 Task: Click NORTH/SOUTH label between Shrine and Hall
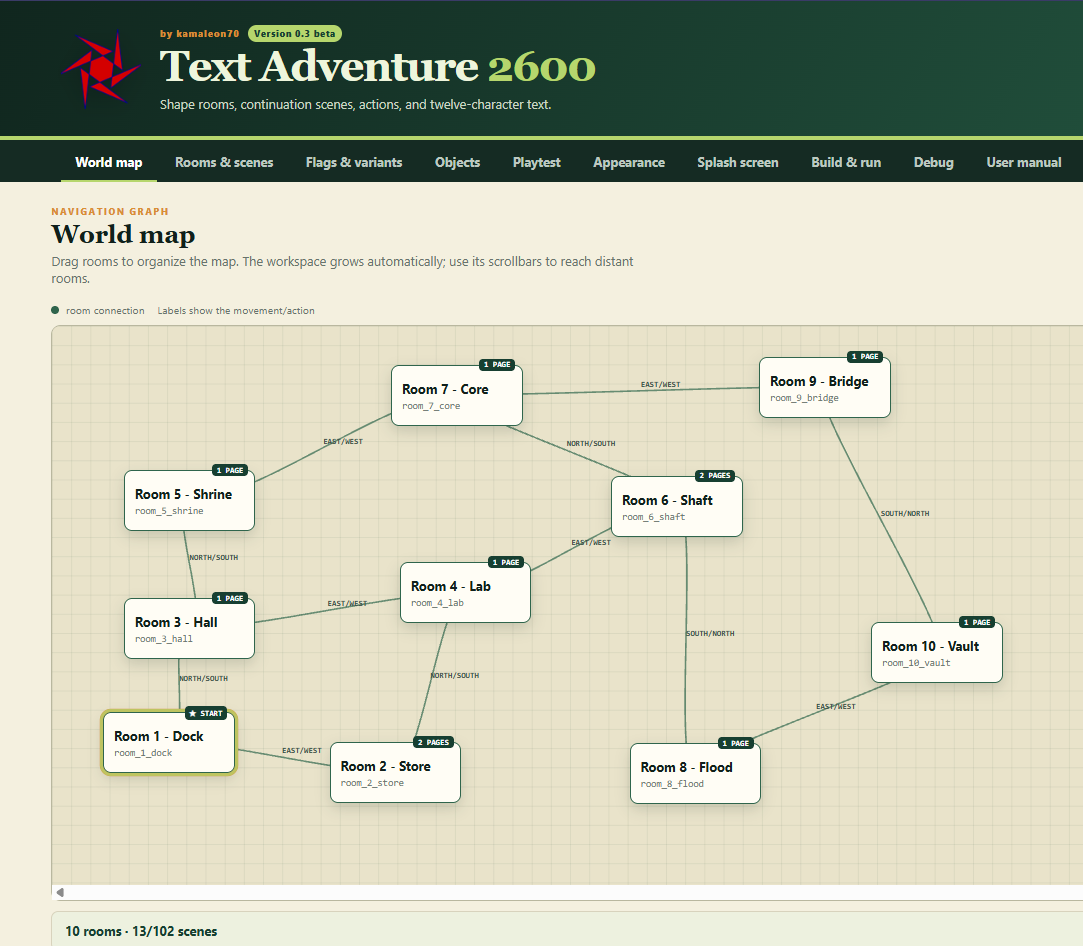pos(213,557)
